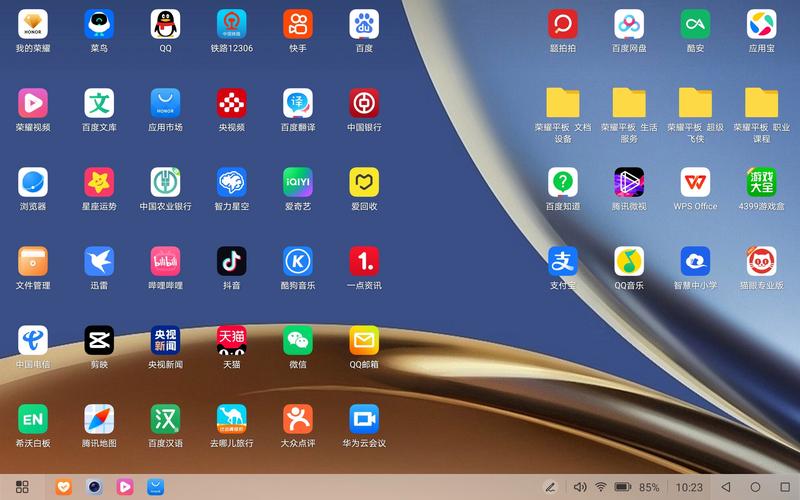Open the 腾讯微视 app

pyautogui.click(x=629, y=182)
